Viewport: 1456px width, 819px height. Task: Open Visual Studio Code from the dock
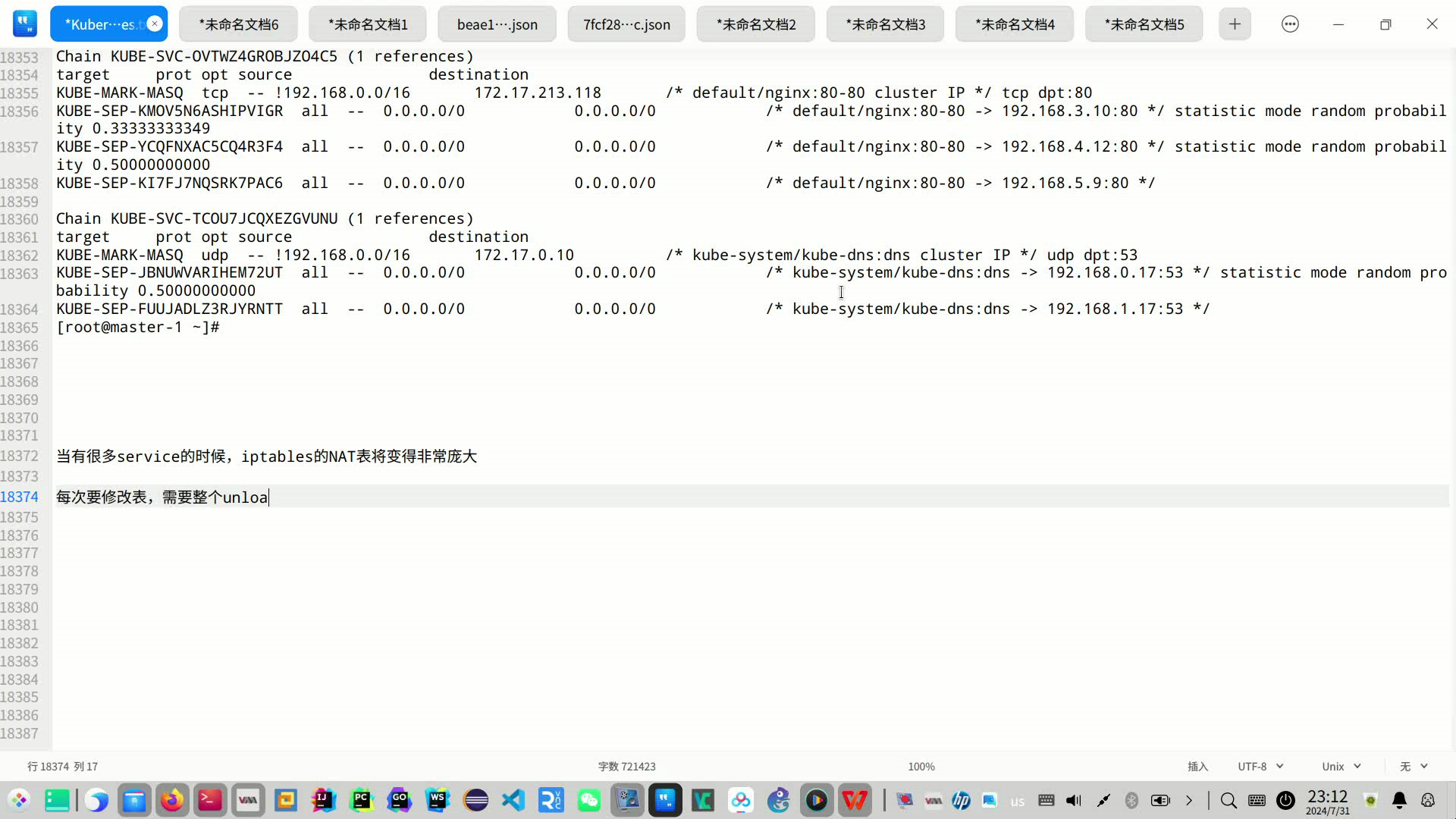(513, 800)
